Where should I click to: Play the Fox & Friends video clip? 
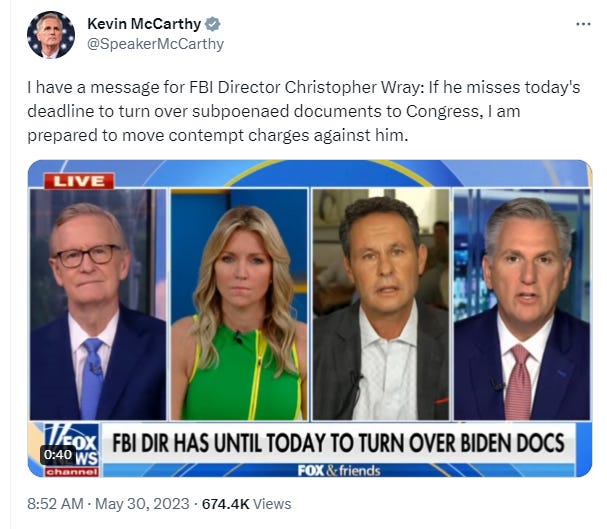coord(310,318)
